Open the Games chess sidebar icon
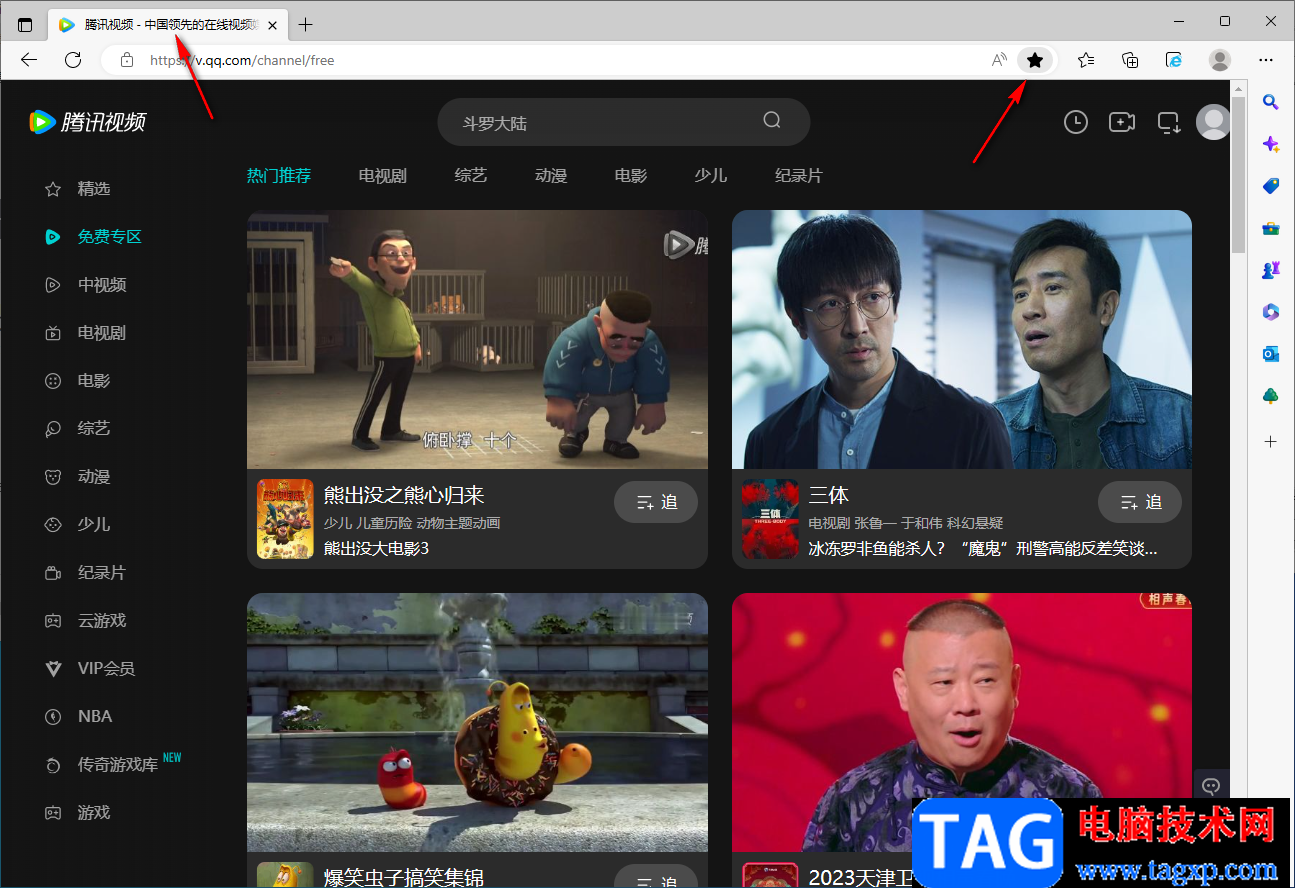The width and height of the screenshot is (1295, 888). (1270, 270)
